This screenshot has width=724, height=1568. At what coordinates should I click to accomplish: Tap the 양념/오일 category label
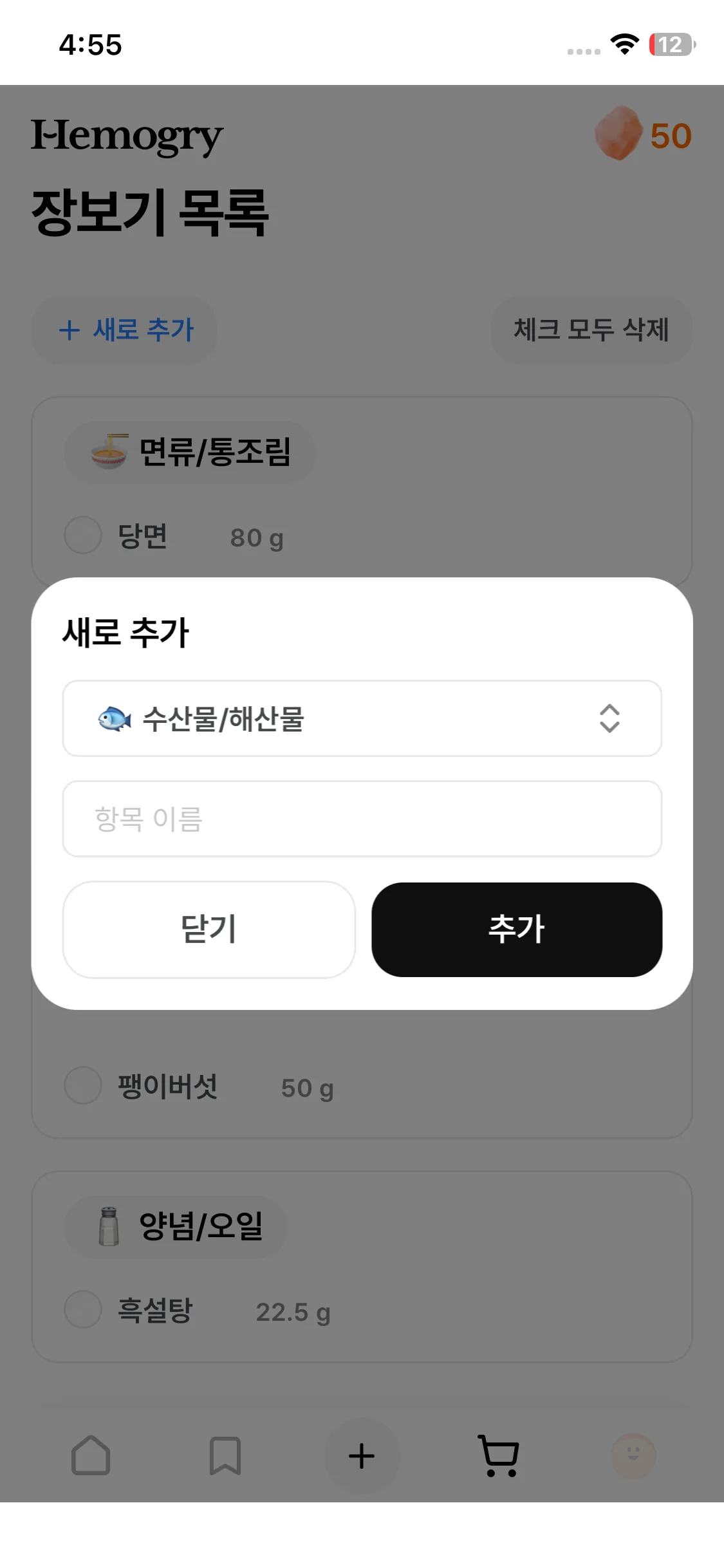201,1226
